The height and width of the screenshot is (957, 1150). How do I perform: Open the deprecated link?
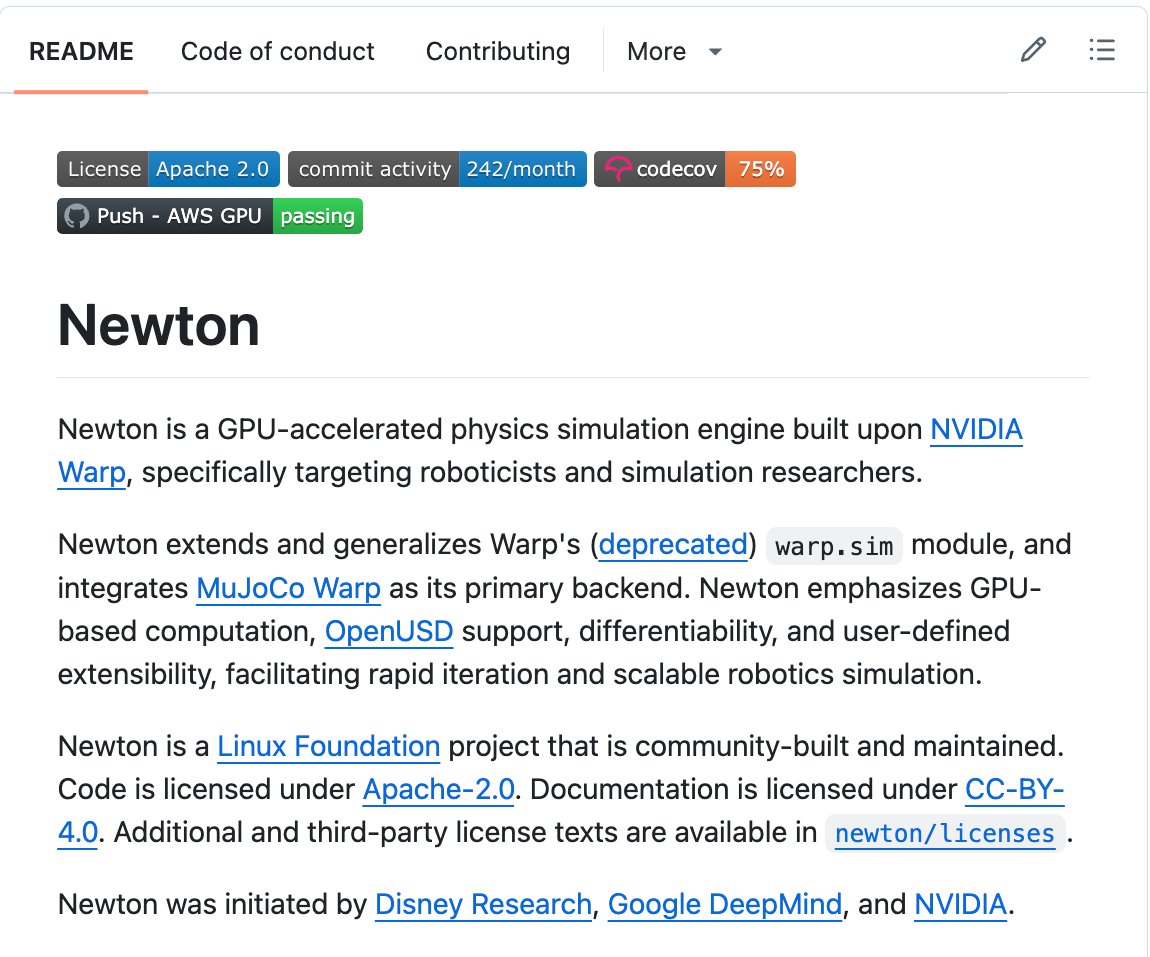coord(673,545)
